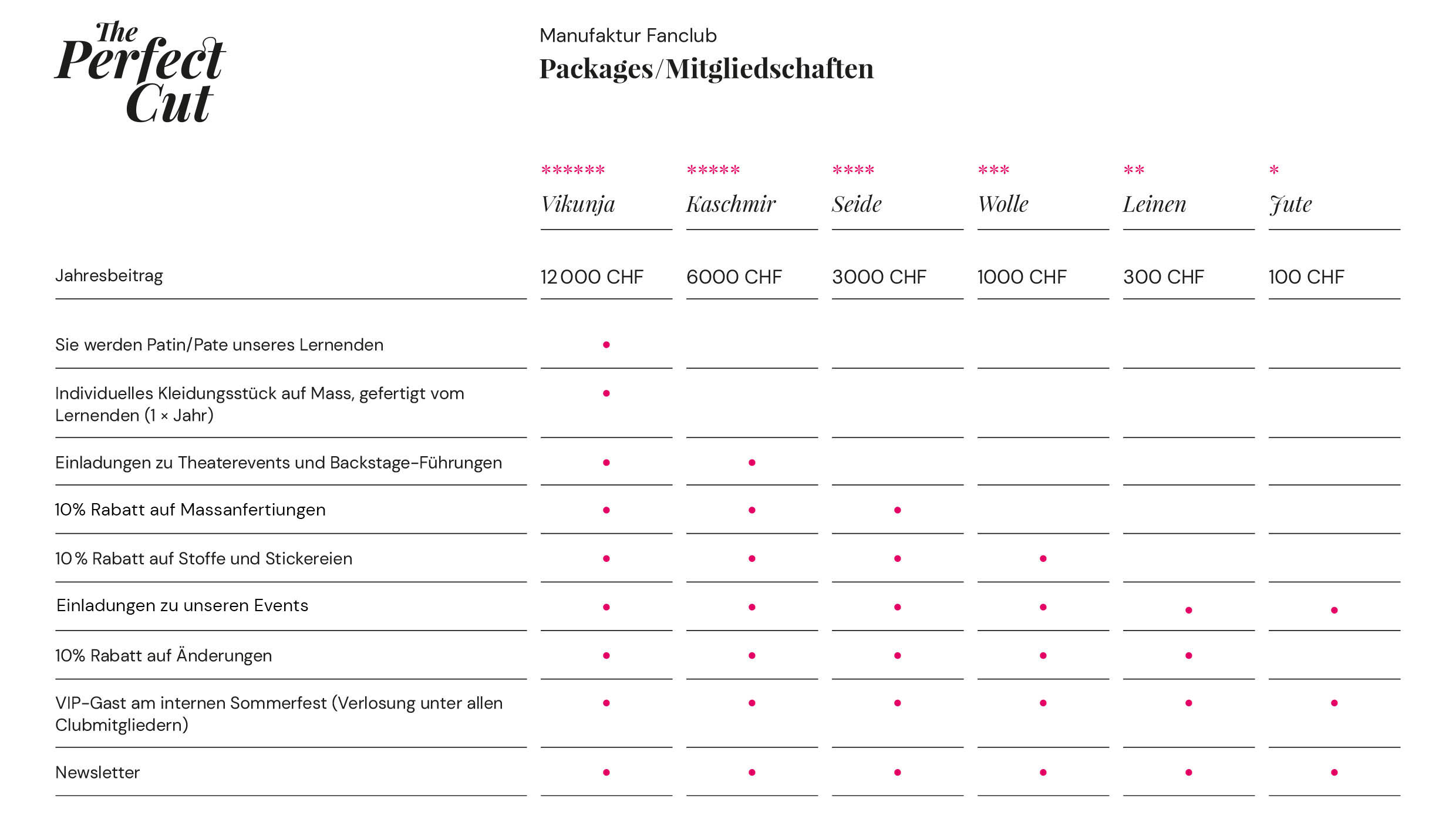
Task: Select the Seide package heading
Action: point(857,204)
